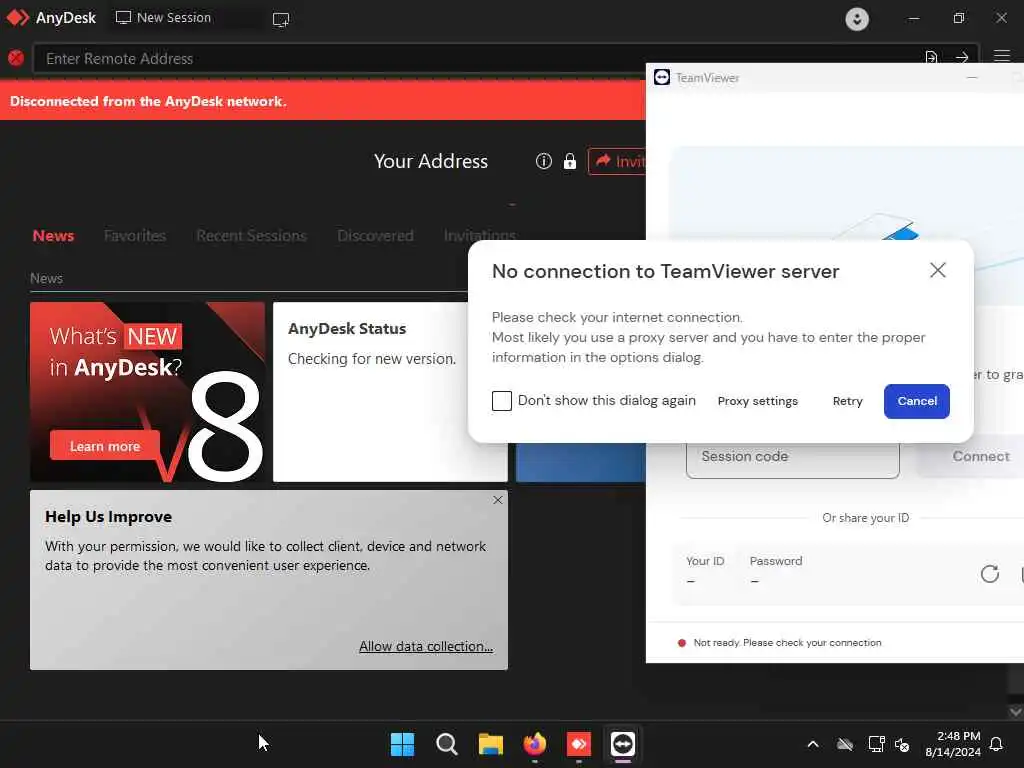This screenshot has width=1024, height=768.
Task: Open file transfer icon beside address bar
Action: coord(931,57)
